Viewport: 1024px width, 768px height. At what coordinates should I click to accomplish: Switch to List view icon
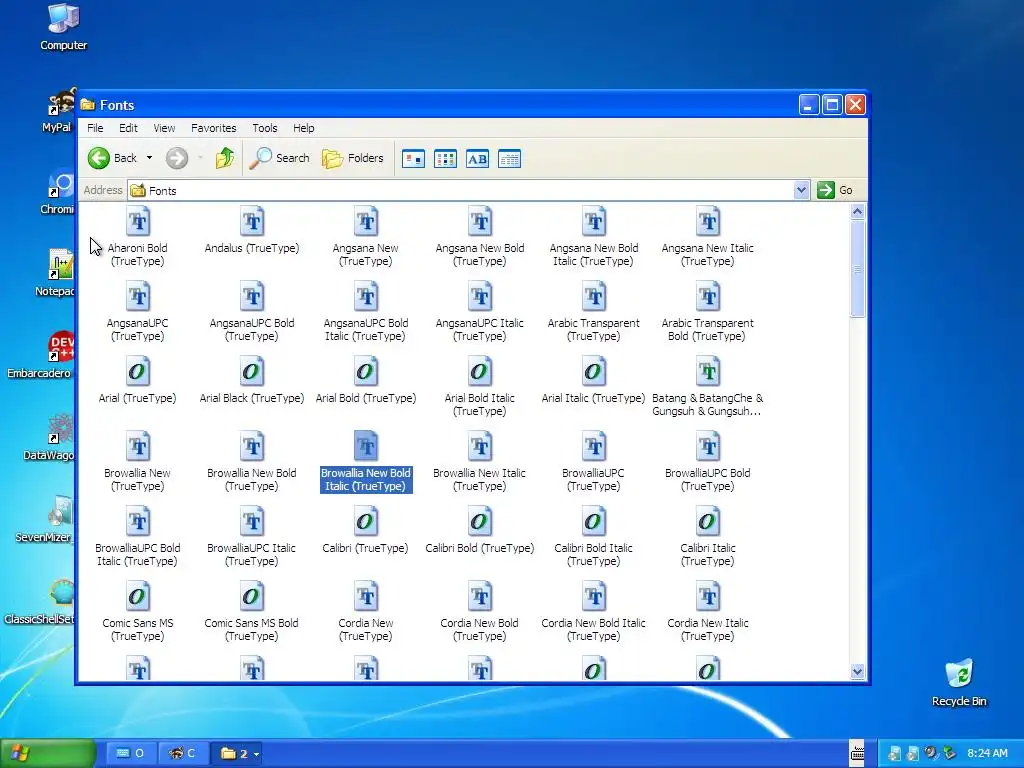tap(445, 159)
